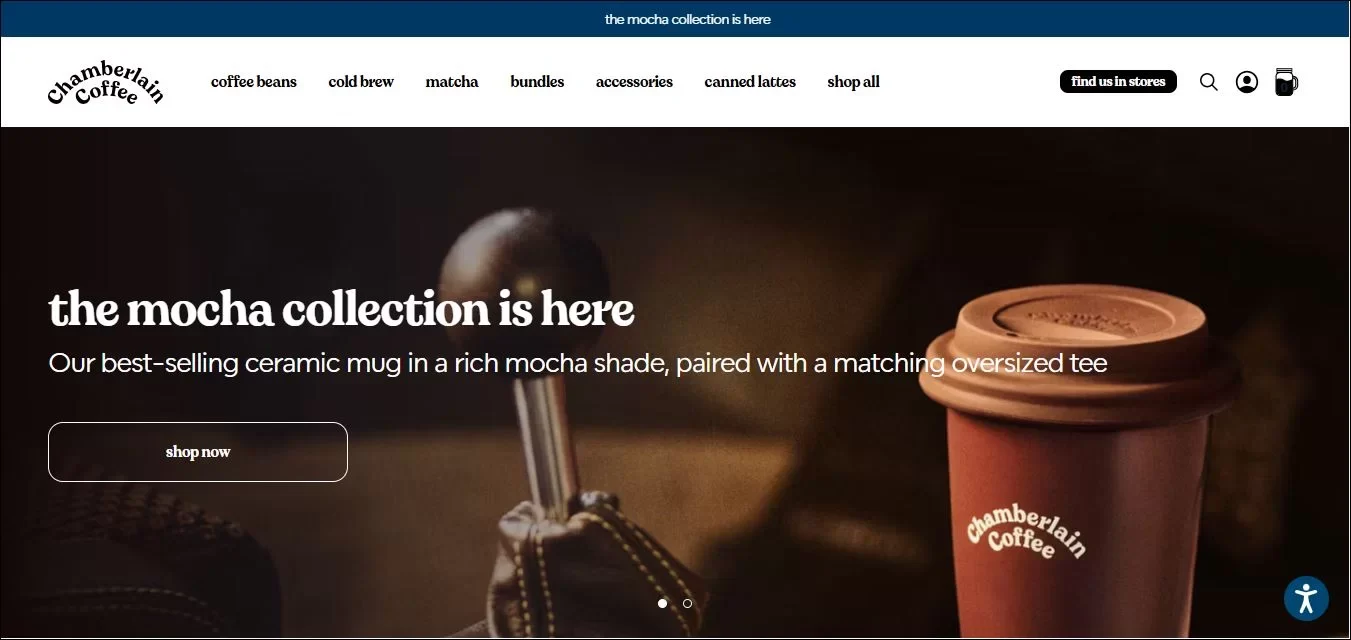Click the ceramic mug description subheading
1351x640 pixels.
[578, 363]
